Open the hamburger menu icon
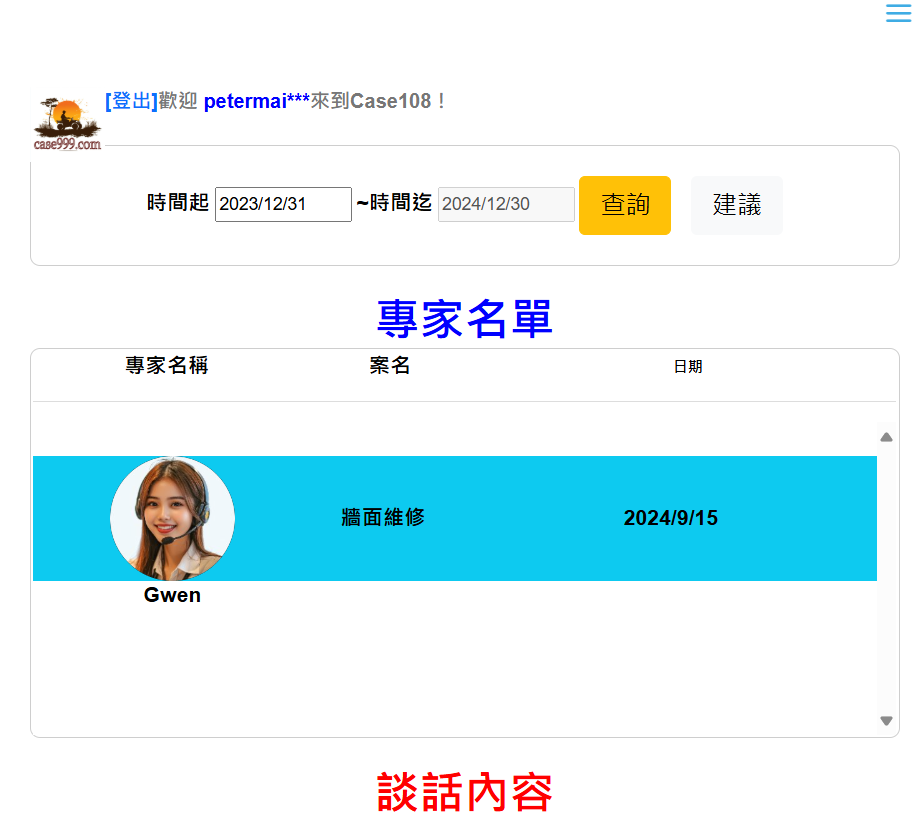 coord(898,13)
